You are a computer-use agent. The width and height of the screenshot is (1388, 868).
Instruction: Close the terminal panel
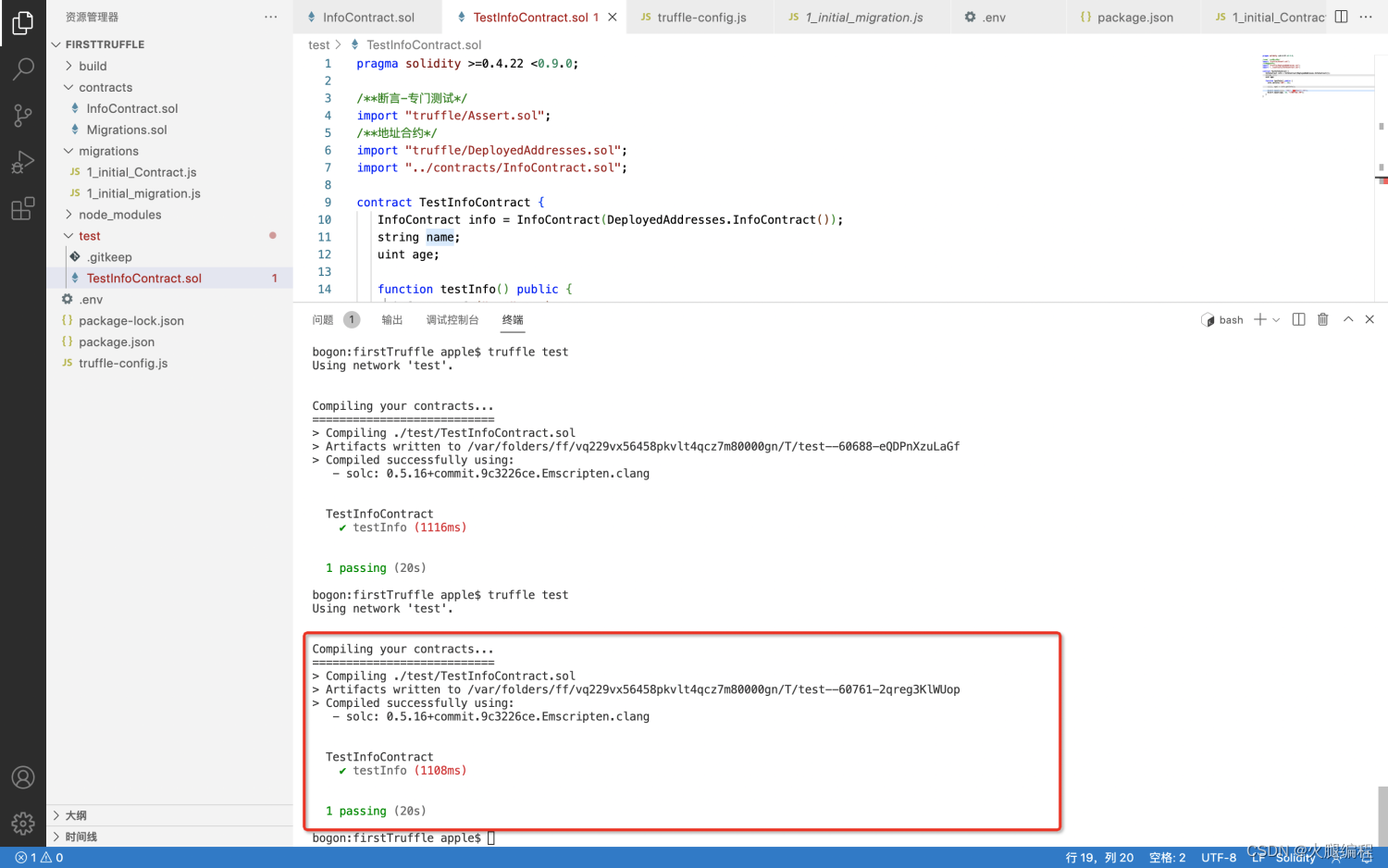point(1369,319)
